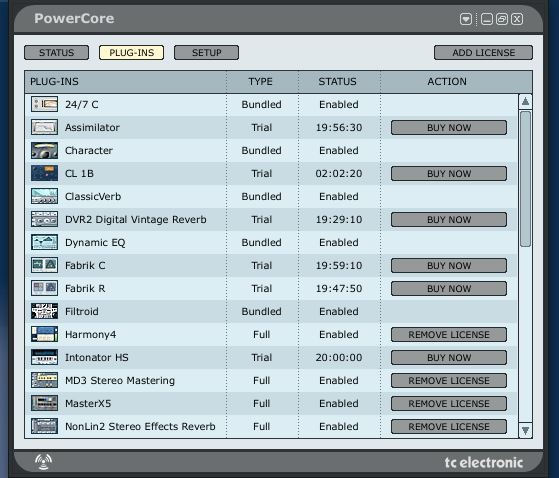This screenshot has width=559, height=478.
Task: Select the Assimilator plug-in name
Action: [x=92, y=128]
